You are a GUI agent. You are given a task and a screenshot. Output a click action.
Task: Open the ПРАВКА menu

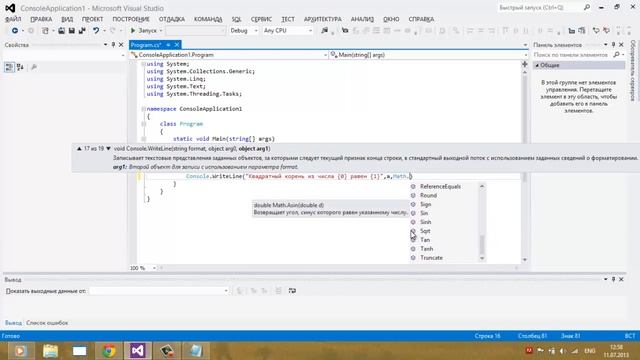coord(41,19)
